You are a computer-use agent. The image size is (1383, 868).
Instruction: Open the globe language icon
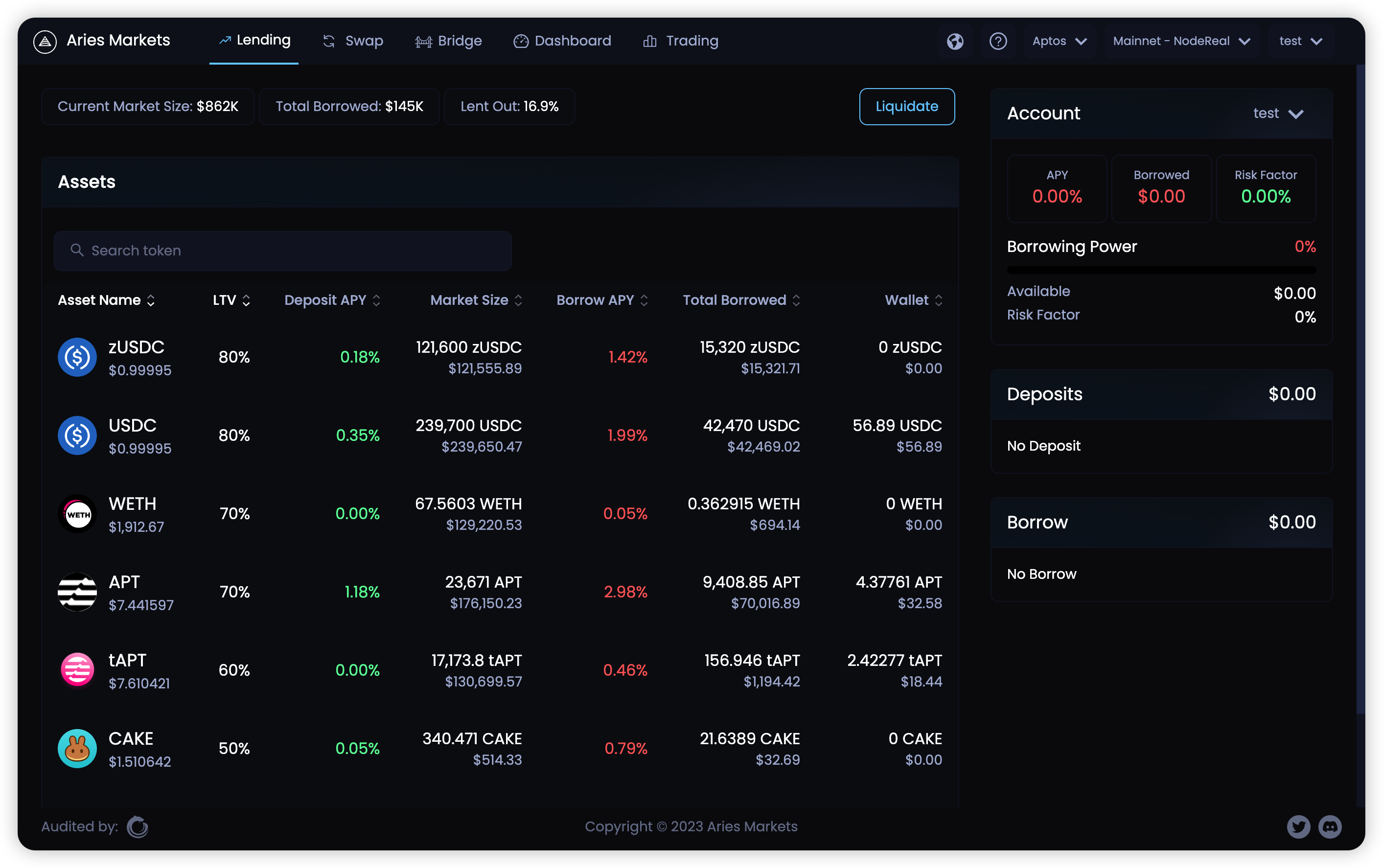(955, 41)
